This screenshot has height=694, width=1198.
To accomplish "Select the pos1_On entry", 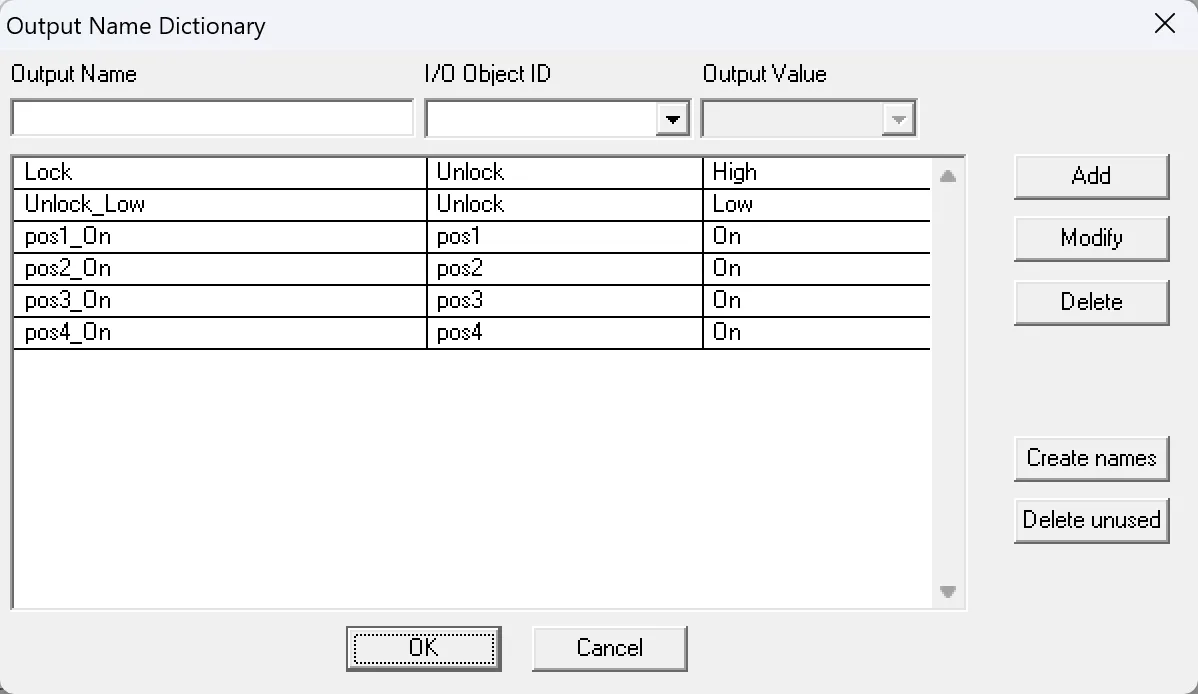I will coord(200,236).
